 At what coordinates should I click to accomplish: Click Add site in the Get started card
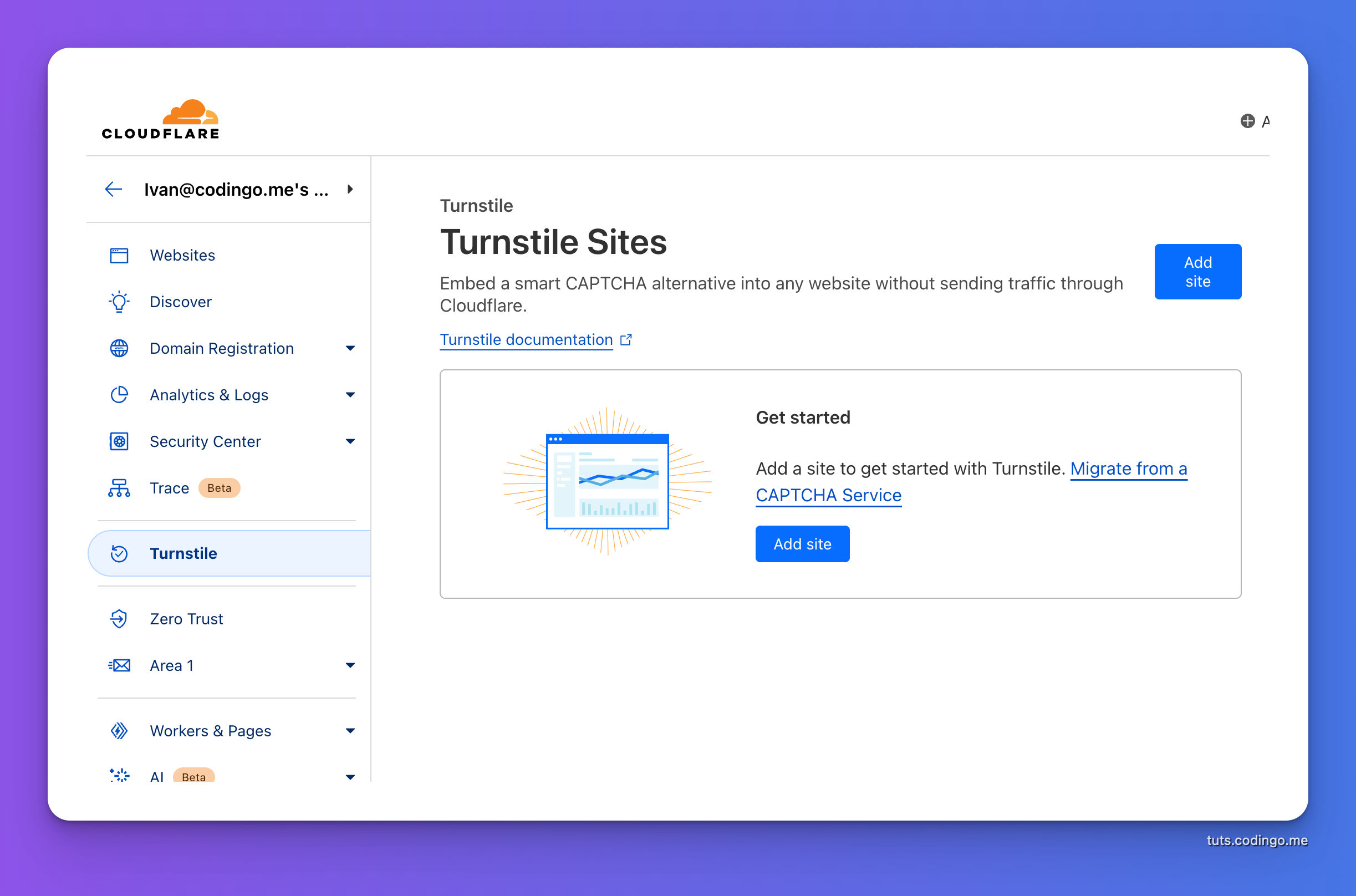point(803,544)
